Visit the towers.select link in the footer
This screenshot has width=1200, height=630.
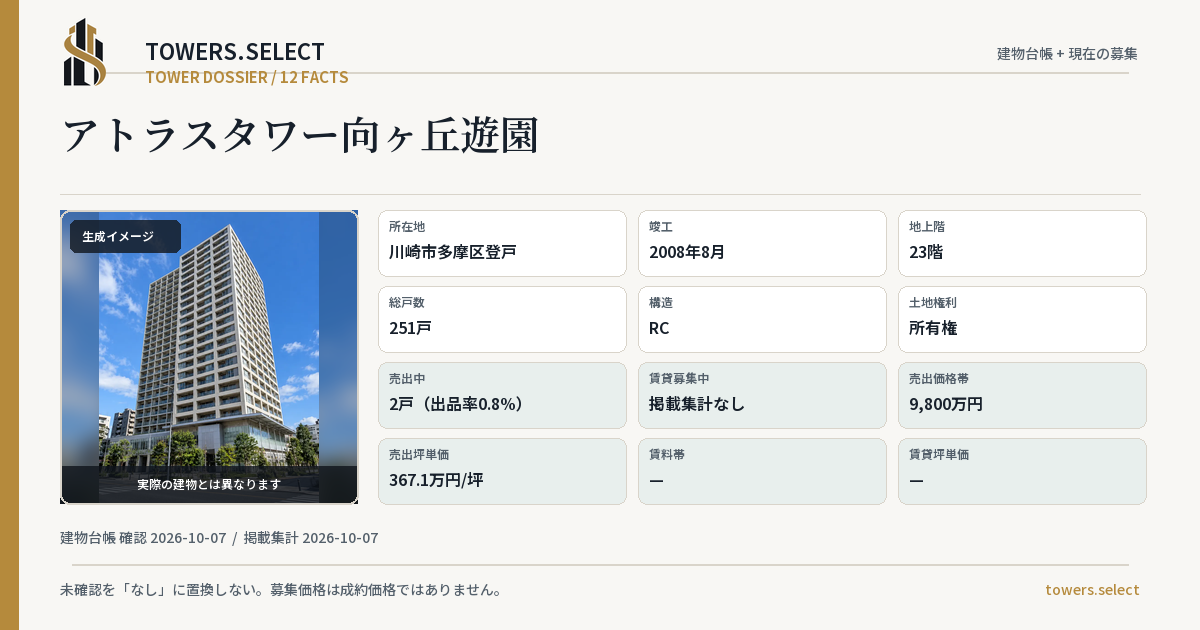click(x=1092, y=589)
